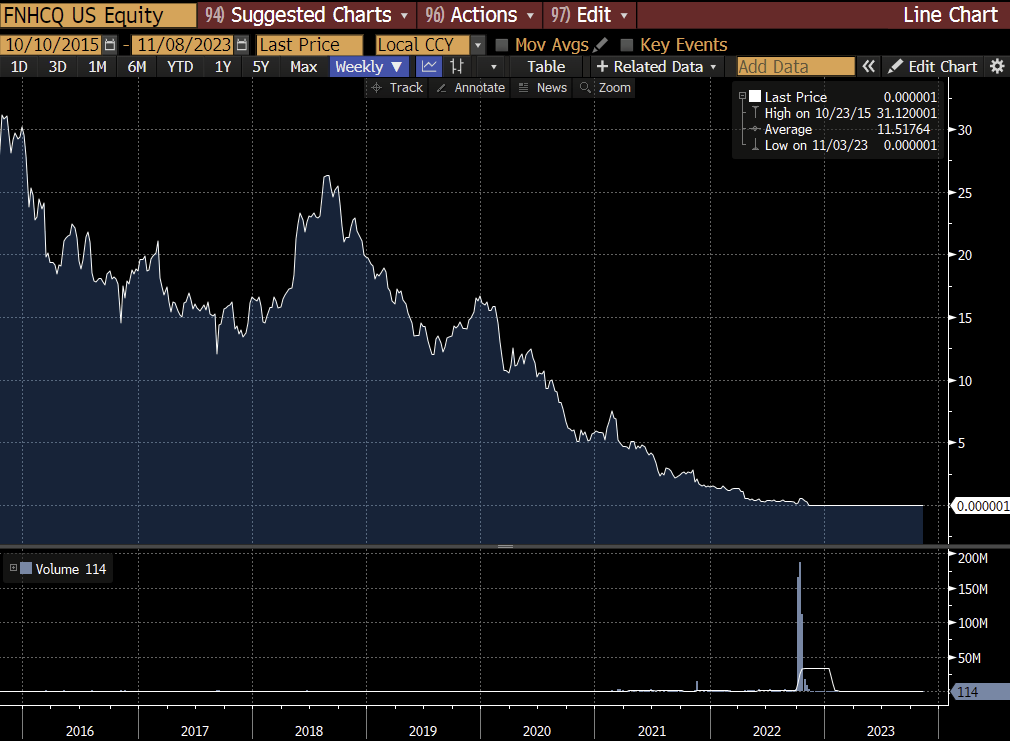Click the FNHCQ US Equity security field
Image resolution: width=1010 pixels, height=741 pixels.
click(99, 15)
